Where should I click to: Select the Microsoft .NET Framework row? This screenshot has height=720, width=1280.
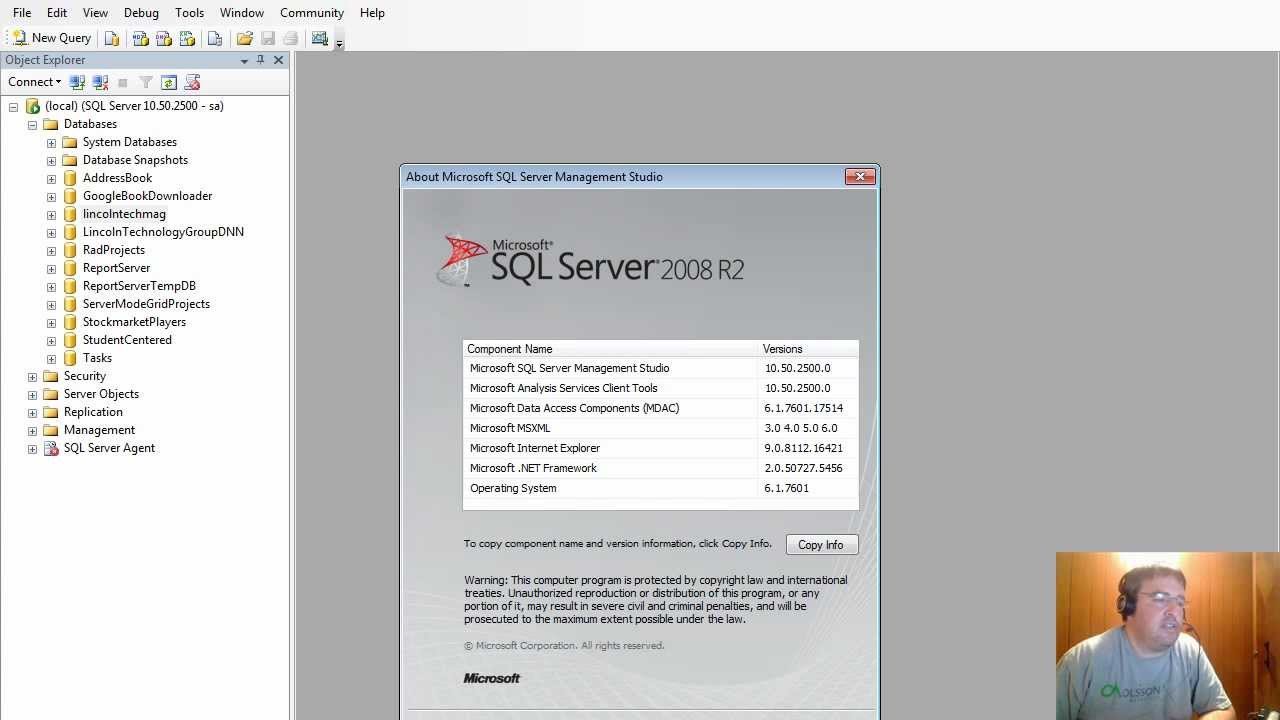(660, 468)
